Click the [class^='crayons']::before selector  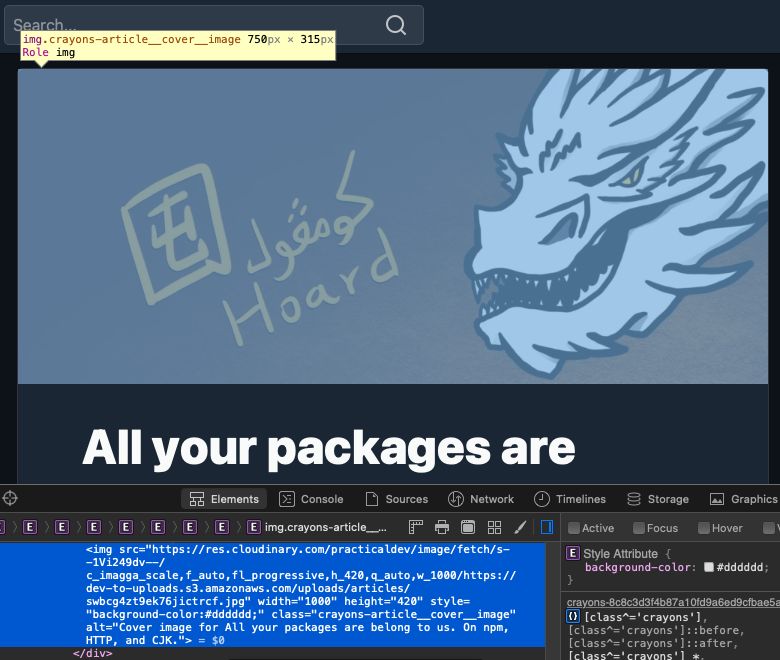tap(656, 630)
